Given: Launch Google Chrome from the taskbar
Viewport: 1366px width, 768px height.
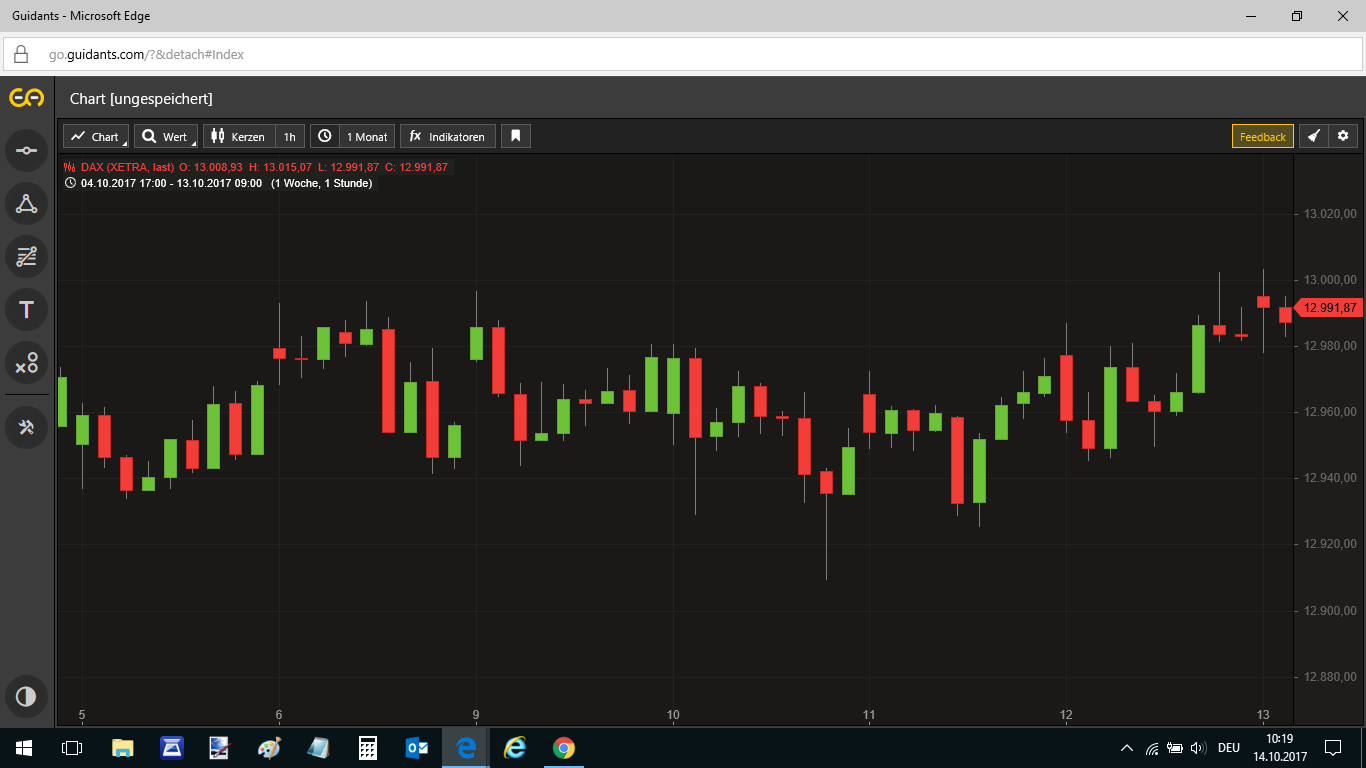Looking at the screenshot, I should [x=564, y=747].
